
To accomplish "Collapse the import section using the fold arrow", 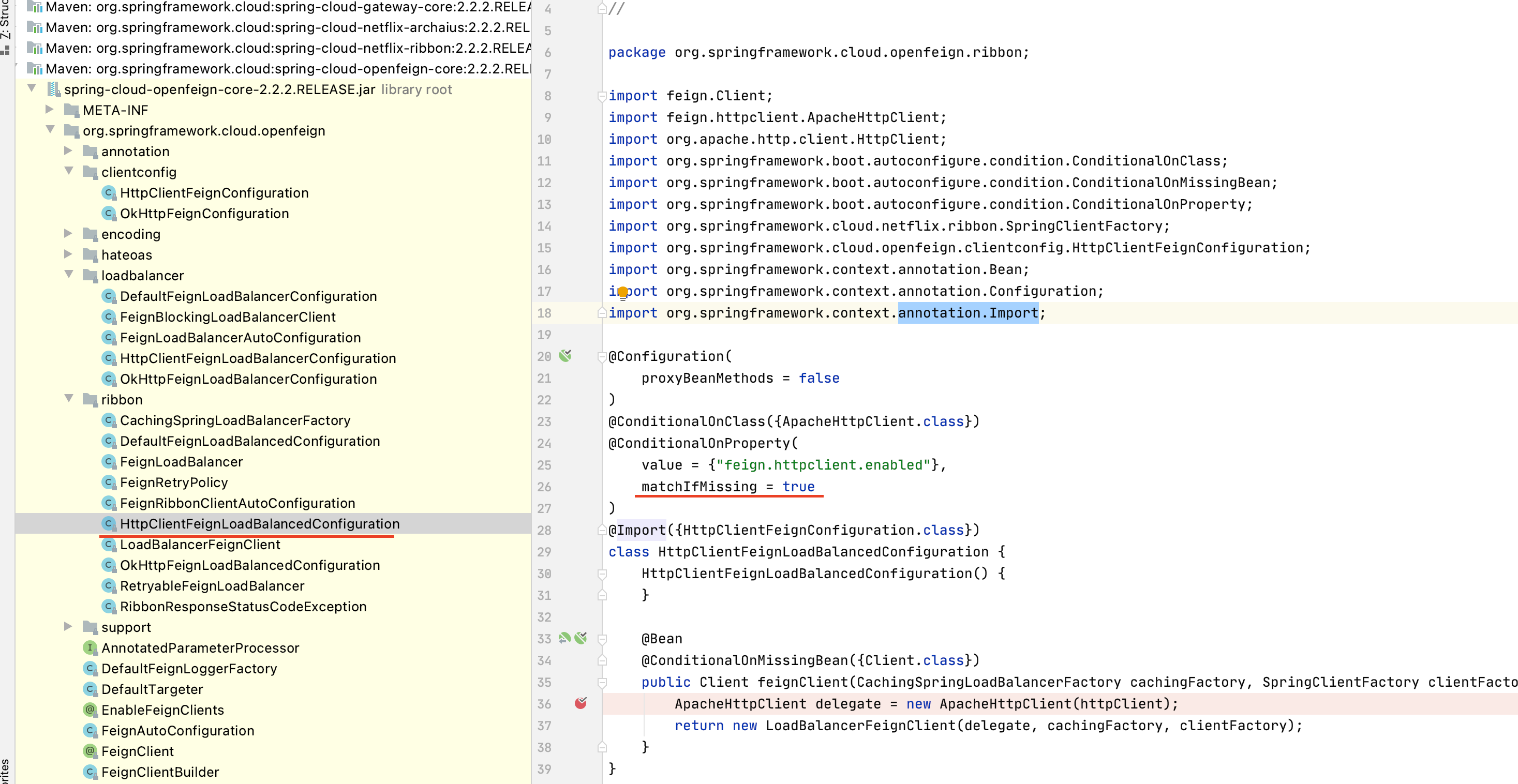I will coord(601,96).
